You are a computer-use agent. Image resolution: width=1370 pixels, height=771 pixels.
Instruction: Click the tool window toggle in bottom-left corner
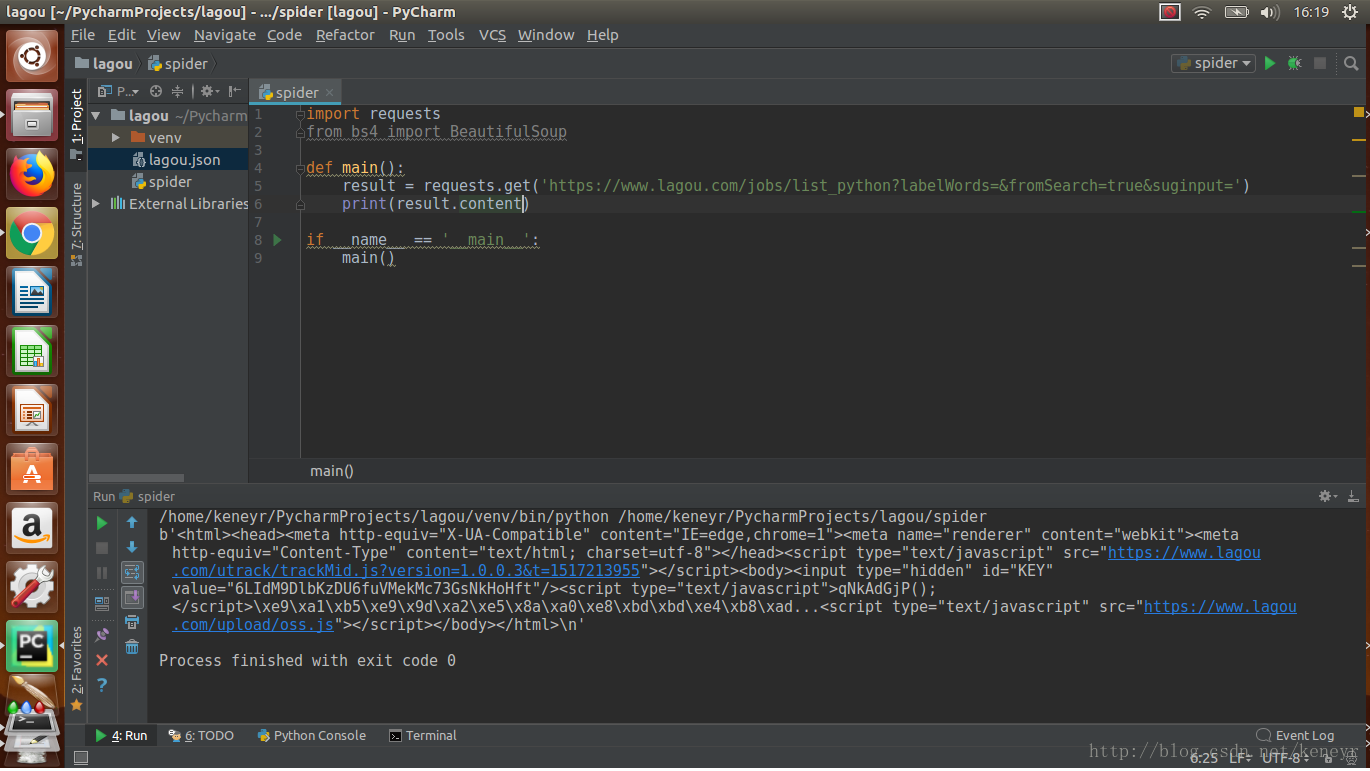point(80,758)
